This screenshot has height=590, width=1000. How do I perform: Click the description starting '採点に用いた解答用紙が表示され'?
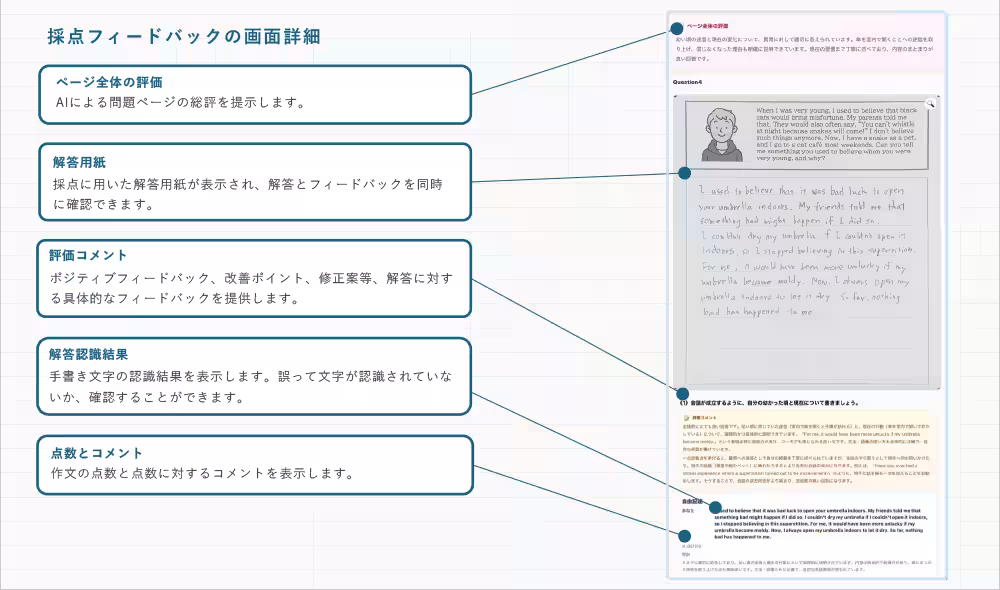[x=247, y=195]
